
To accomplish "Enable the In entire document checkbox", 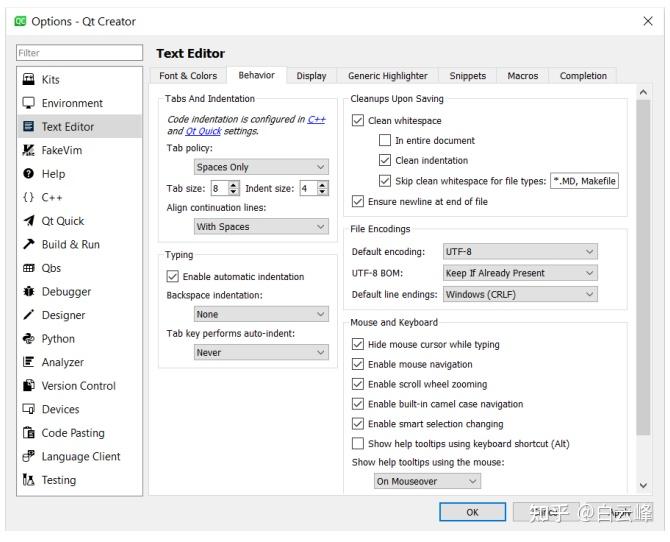I will [385, 141].
